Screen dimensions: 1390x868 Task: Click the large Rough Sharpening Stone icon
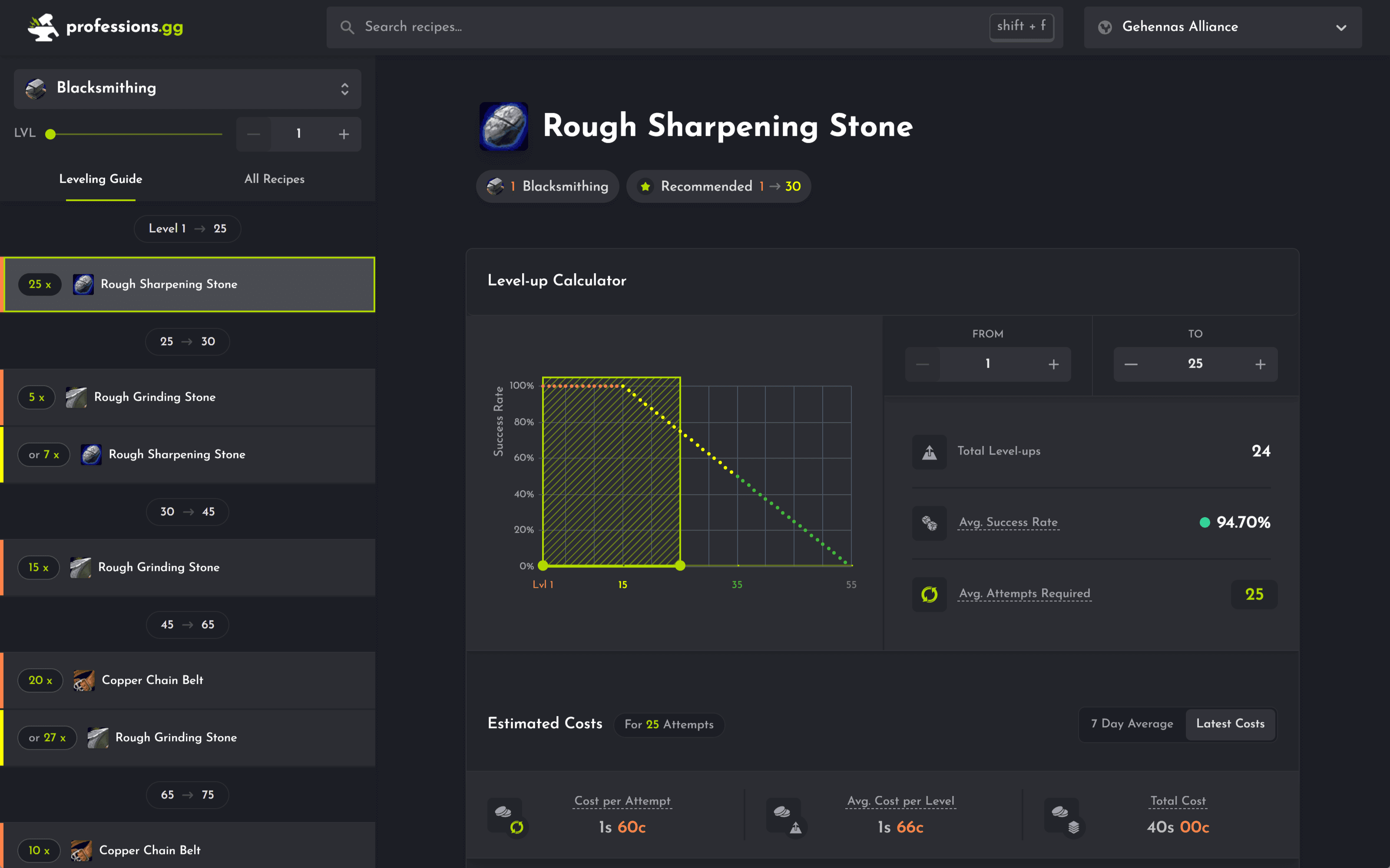[503, 126]
